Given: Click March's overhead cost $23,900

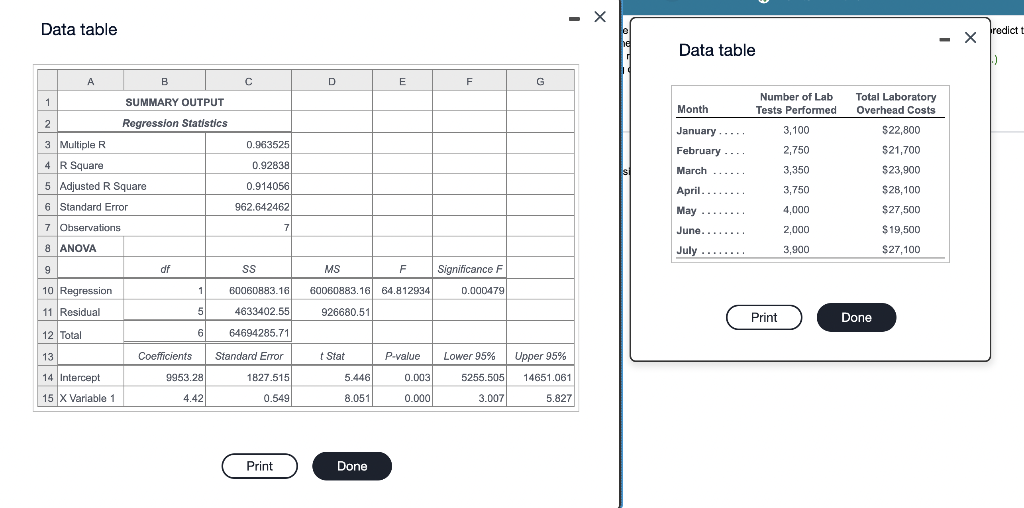Looking at the screenshot, I should pos(901,170).
